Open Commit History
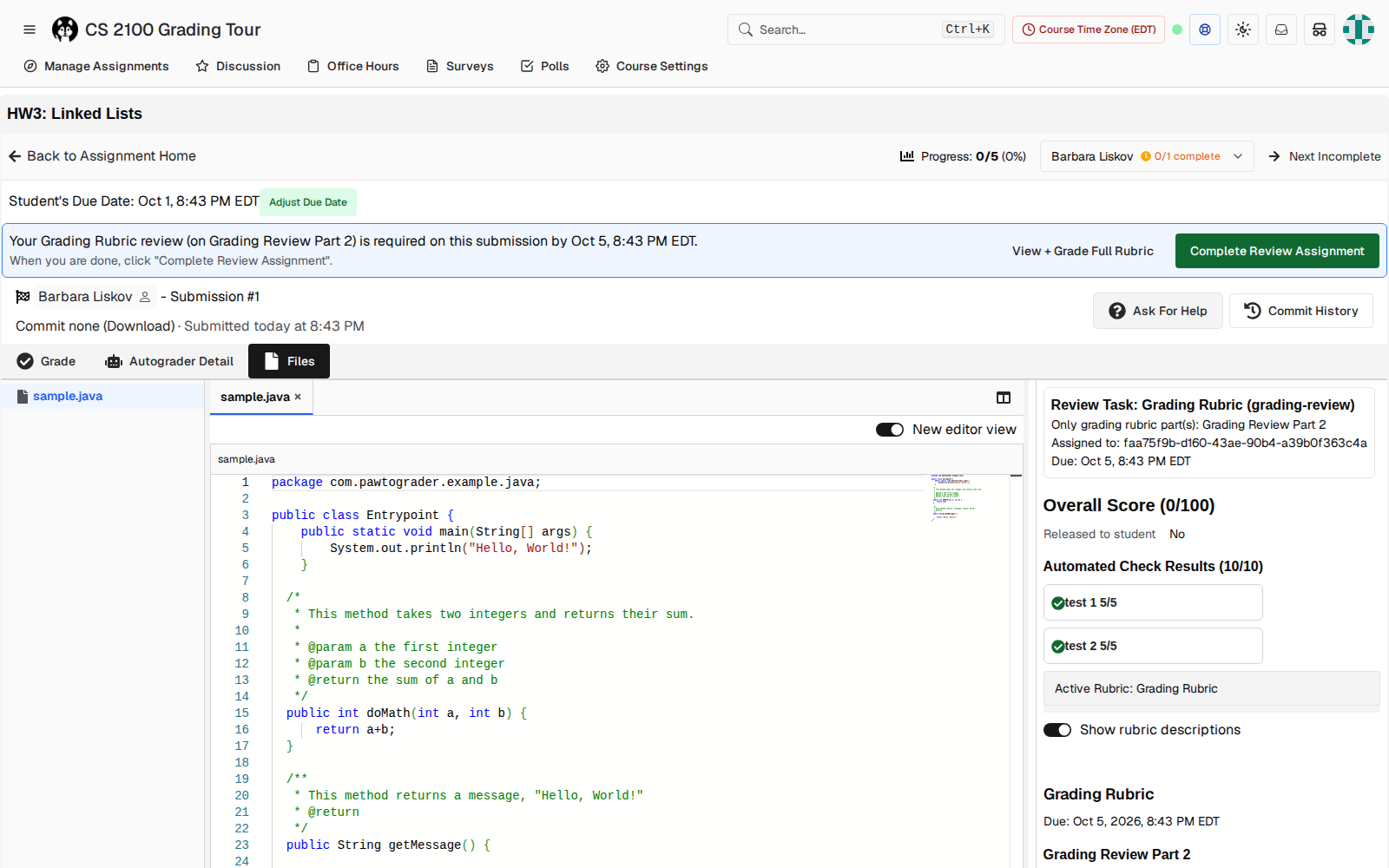The width and height of the screenshot is (1389, 868). click(1301, 311)
